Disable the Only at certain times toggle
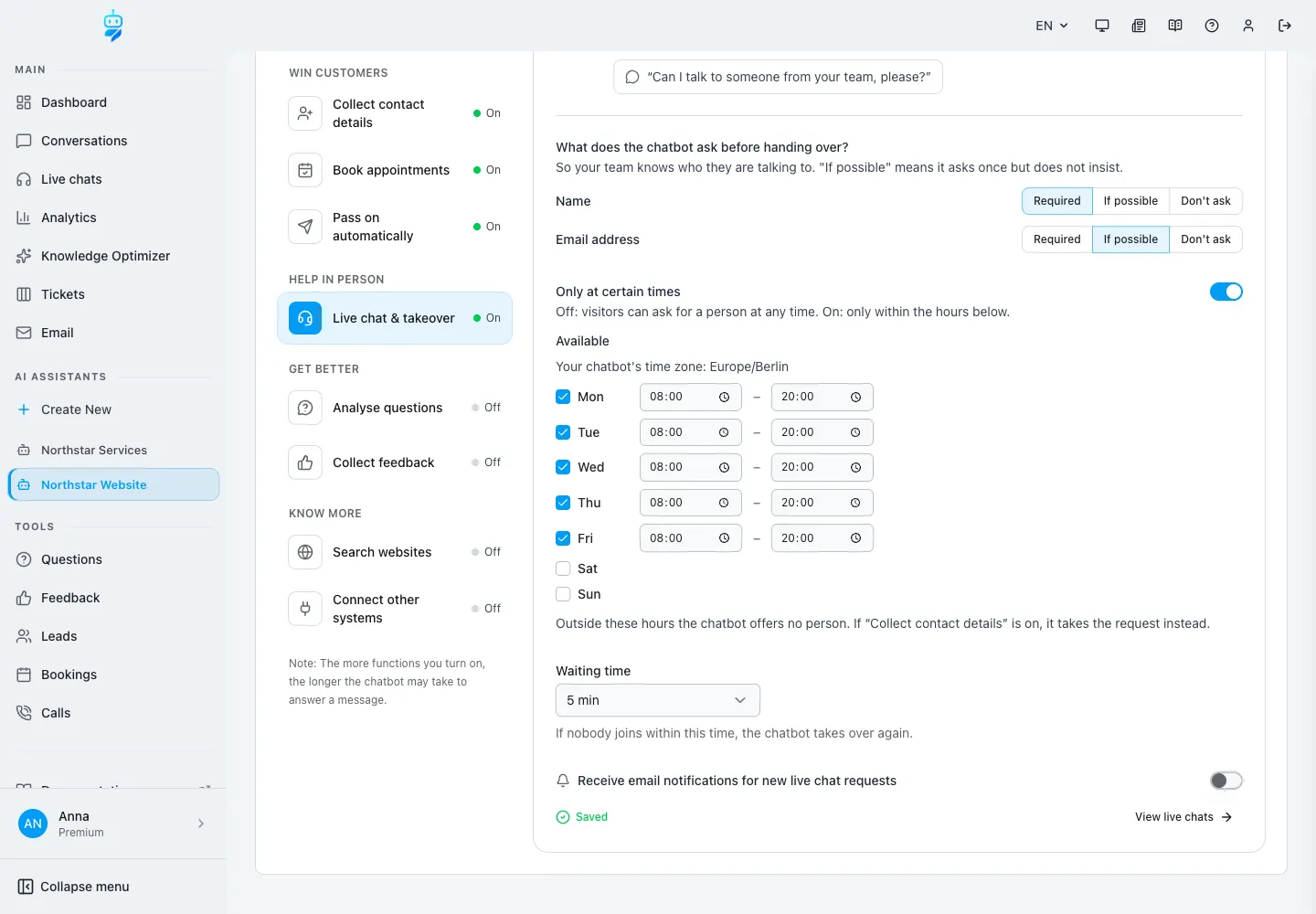 [x=1226, y=292]
